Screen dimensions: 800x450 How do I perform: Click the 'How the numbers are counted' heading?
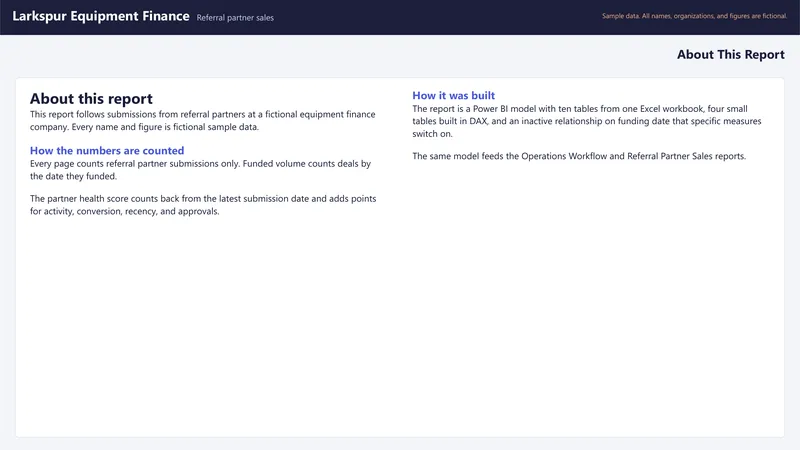click(107, 151)
